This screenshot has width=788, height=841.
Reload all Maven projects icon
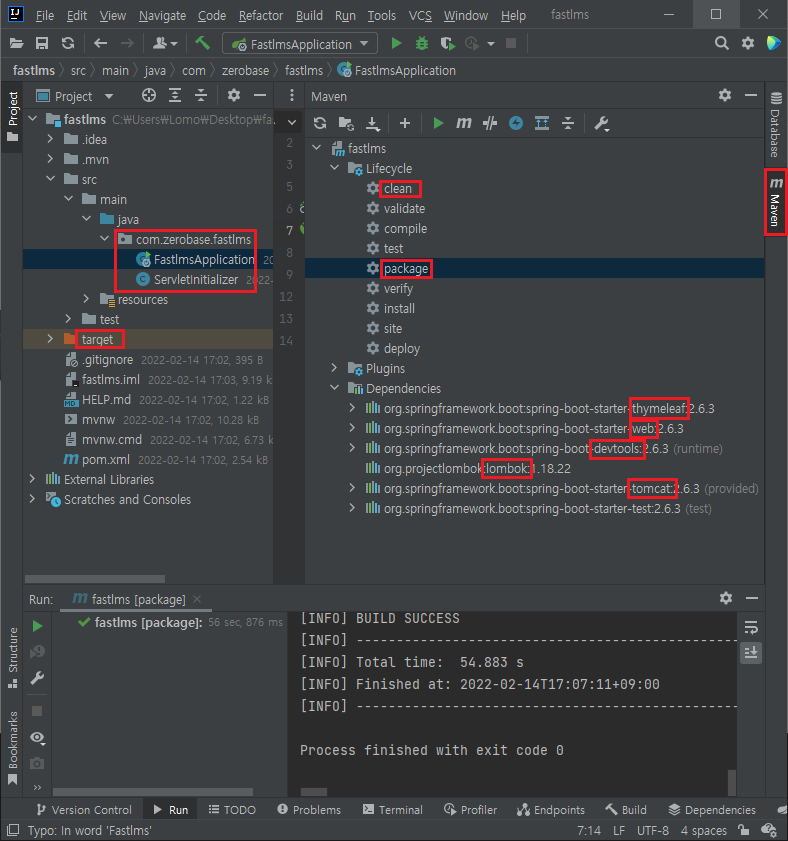(320, 123)
